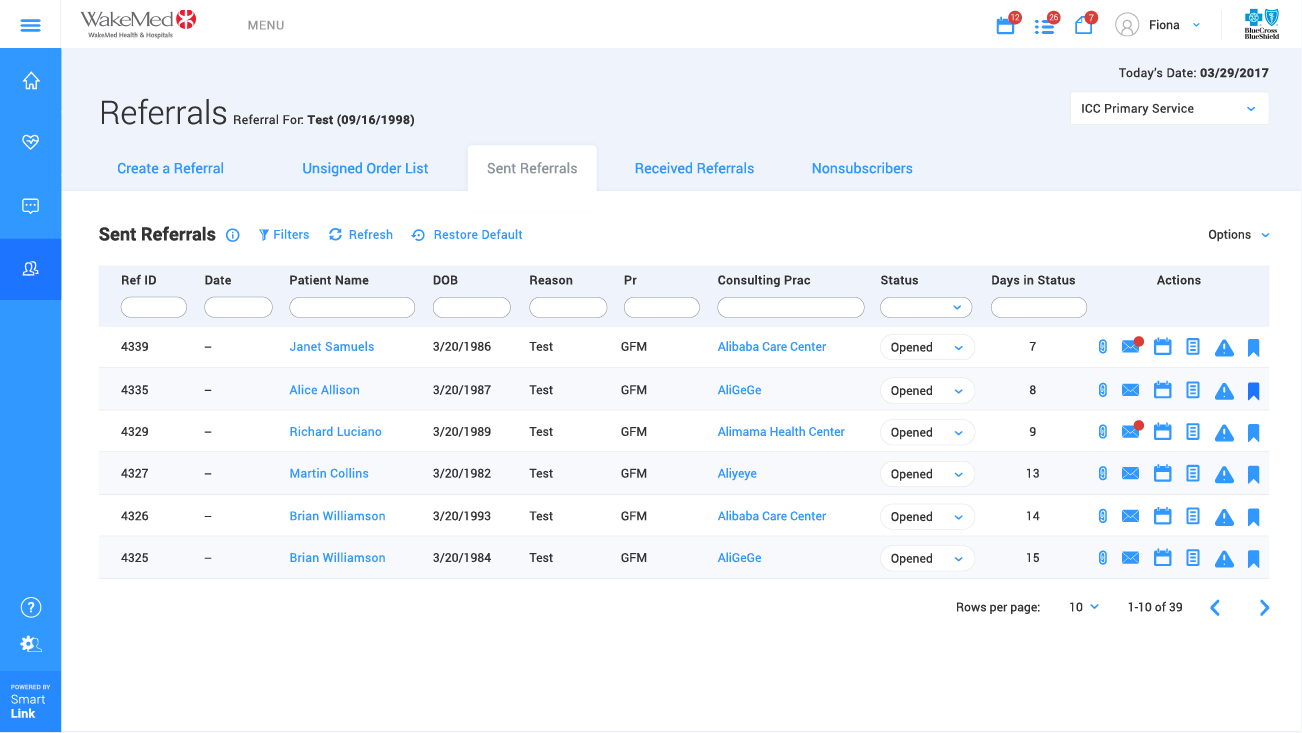Click the Patient Name filter field

pos(352,308)
